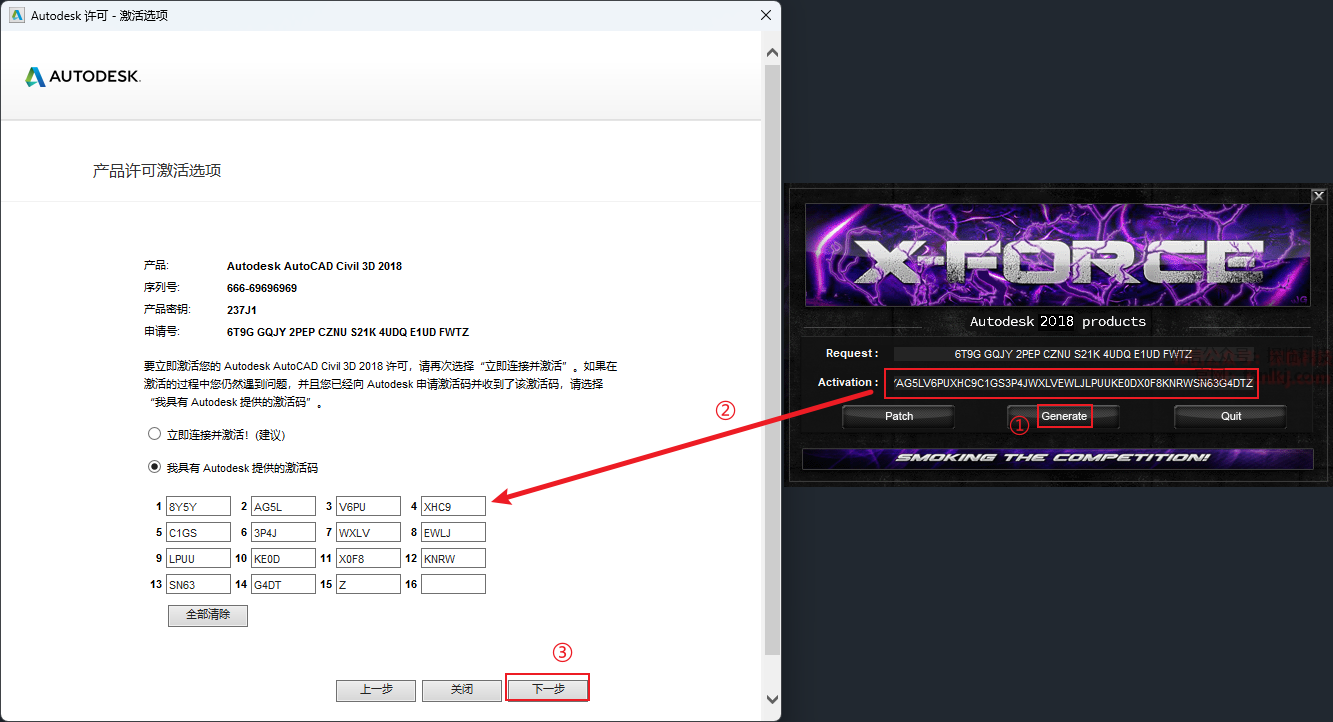The width and height of the screenshot is (1333, 722).
Task: Click the empty activation code field 16
Action: [x=453, y=584]
